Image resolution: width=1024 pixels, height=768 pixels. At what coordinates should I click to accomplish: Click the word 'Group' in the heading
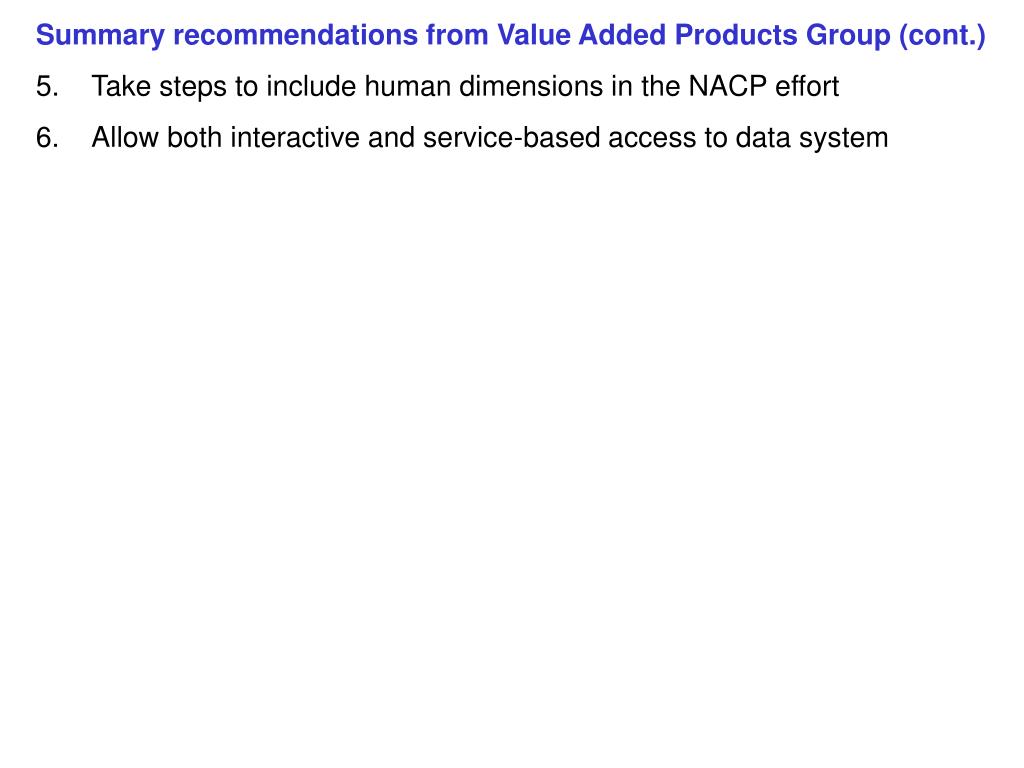[848, 36]
